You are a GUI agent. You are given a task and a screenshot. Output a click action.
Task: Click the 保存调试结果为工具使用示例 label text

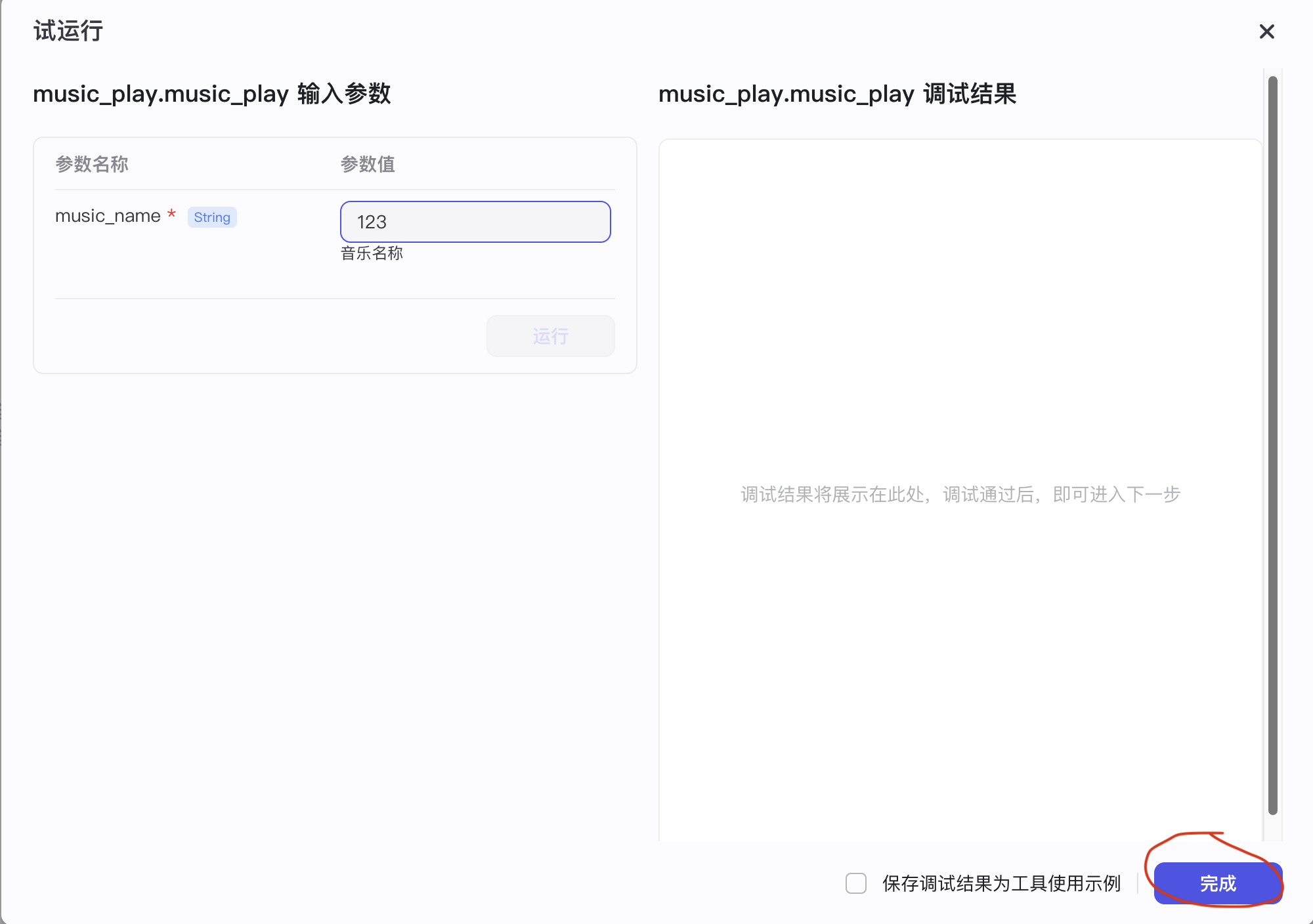(x=1001, y=883)
